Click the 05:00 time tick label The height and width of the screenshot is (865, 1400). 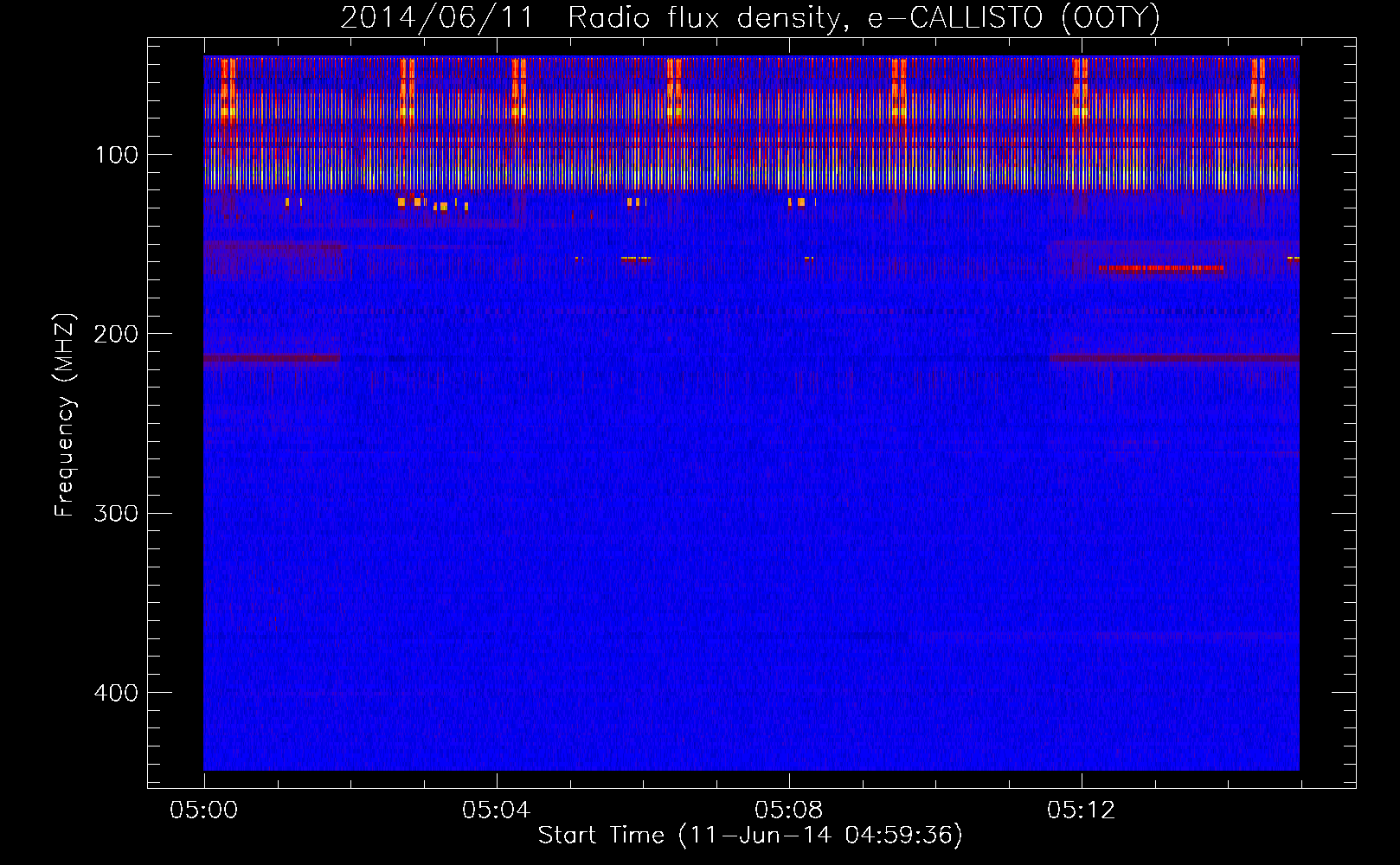tap(203, 811)
